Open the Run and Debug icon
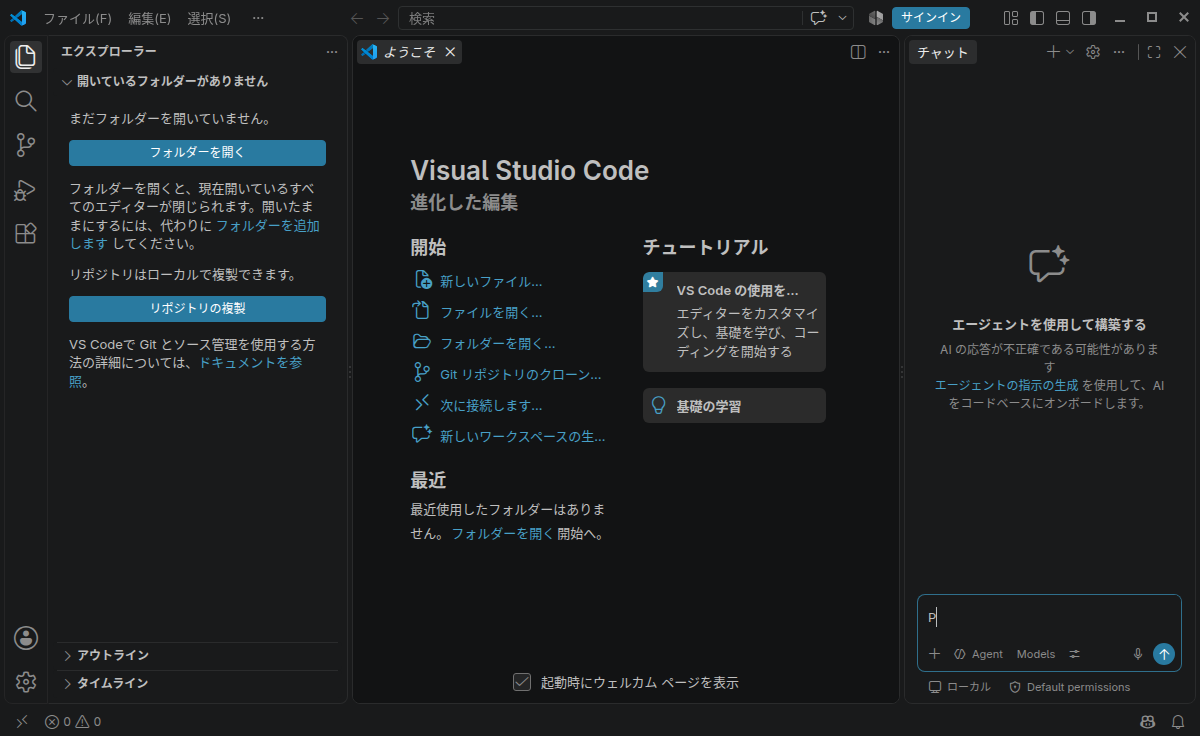 click(x=26, y=190)
